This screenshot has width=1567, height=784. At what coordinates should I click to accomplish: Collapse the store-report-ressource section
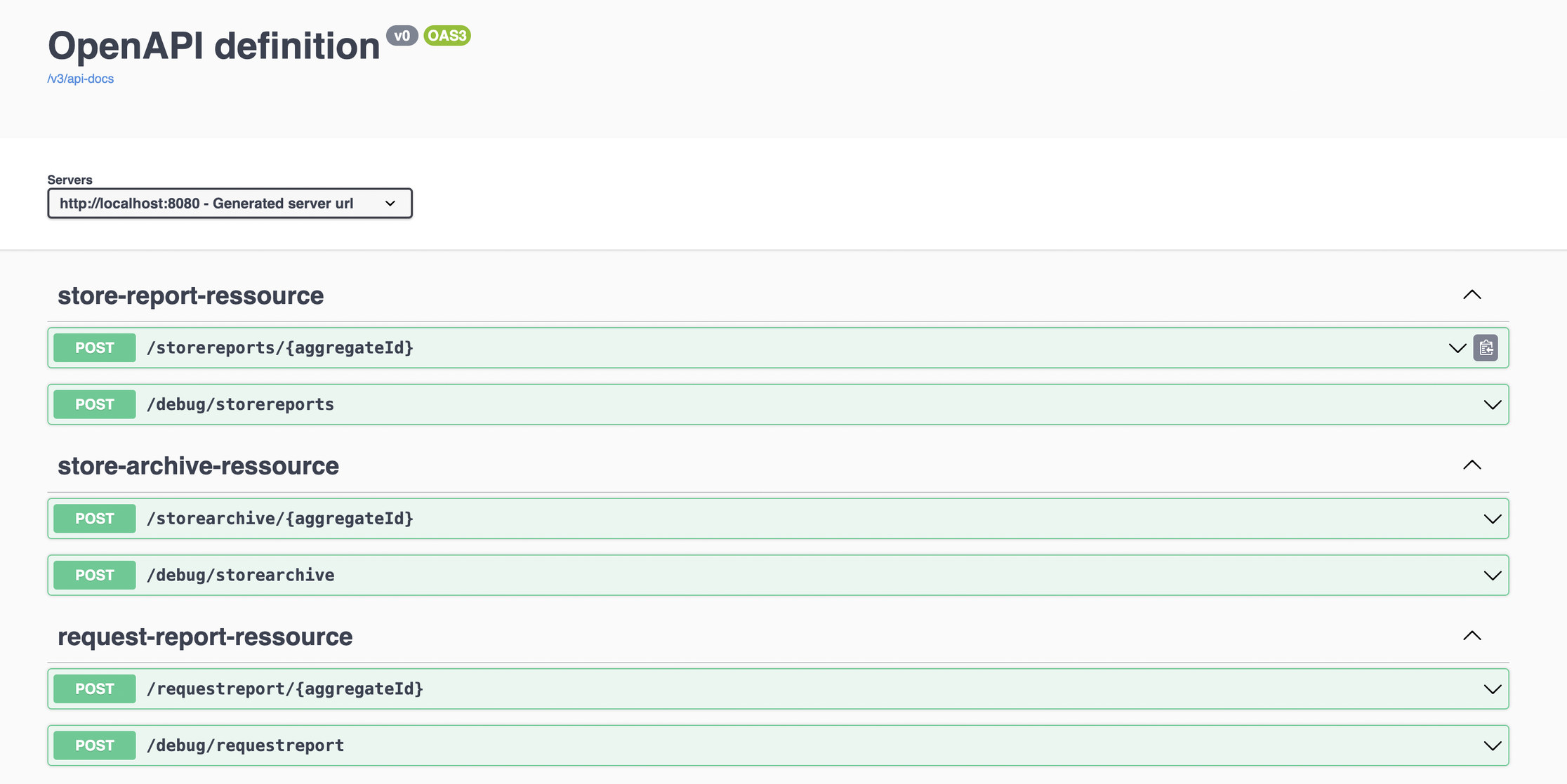(1472, 295)
